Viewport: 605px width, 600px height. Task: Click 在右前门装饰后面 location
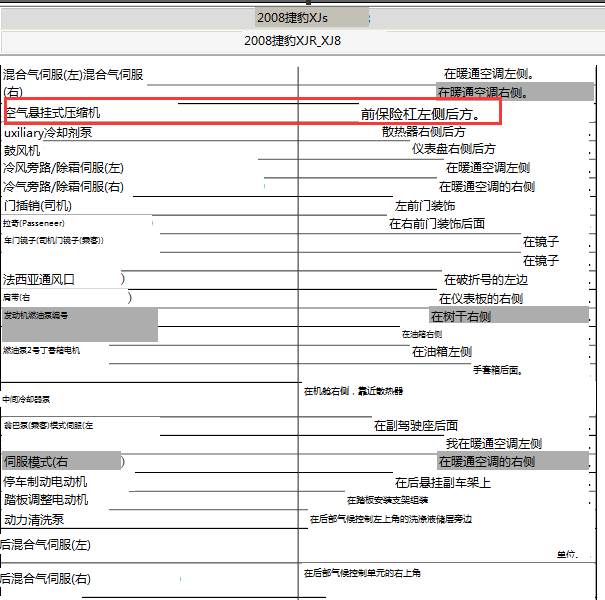pos(437,223)
